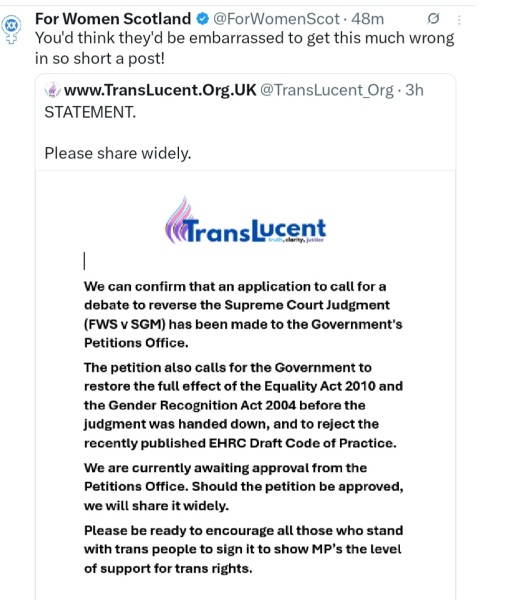Open the For Women Scotland profile avatar
The width and height of the screenshot is (520, 600).
coord(11,29)
